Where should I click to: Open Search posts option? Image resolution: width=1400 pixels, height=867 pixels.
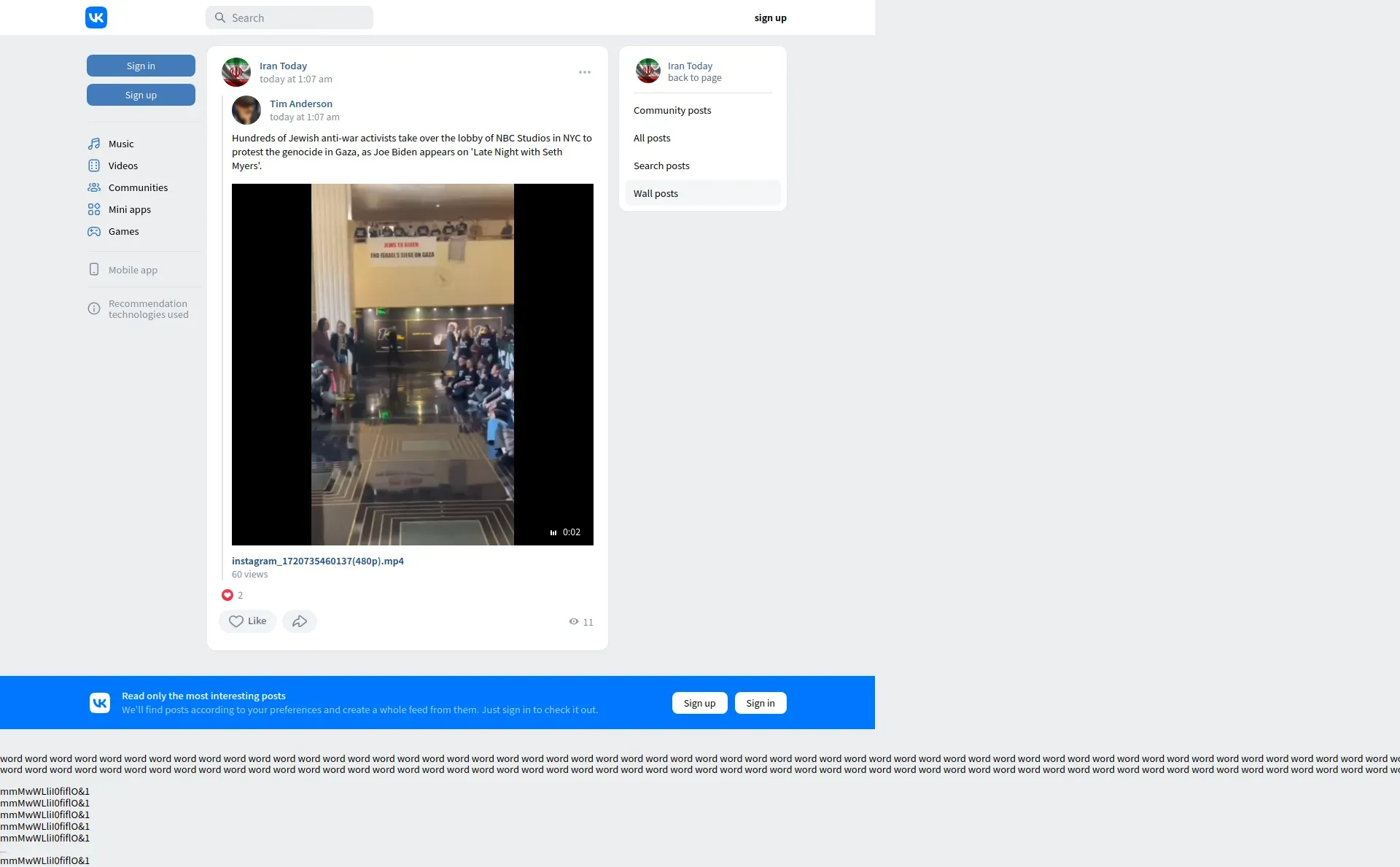click(661, 166)
